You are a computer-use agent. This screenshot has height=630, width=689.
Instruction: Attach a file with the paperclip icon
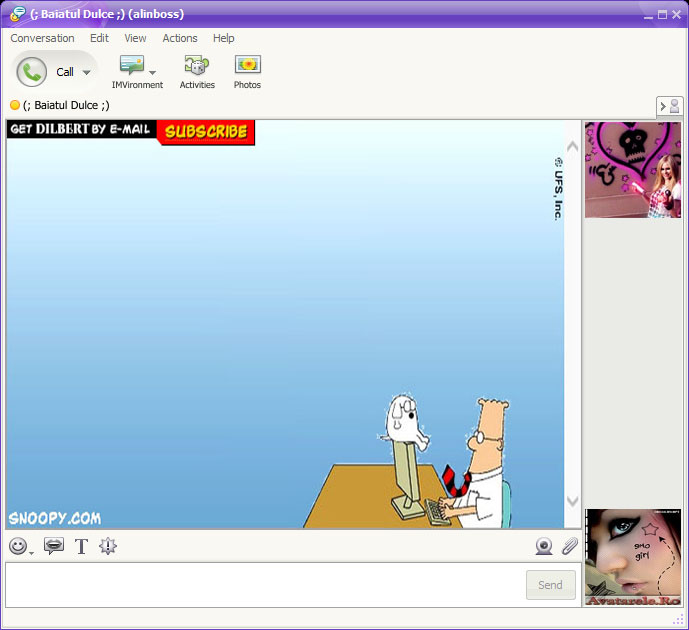tap(569, 546)
